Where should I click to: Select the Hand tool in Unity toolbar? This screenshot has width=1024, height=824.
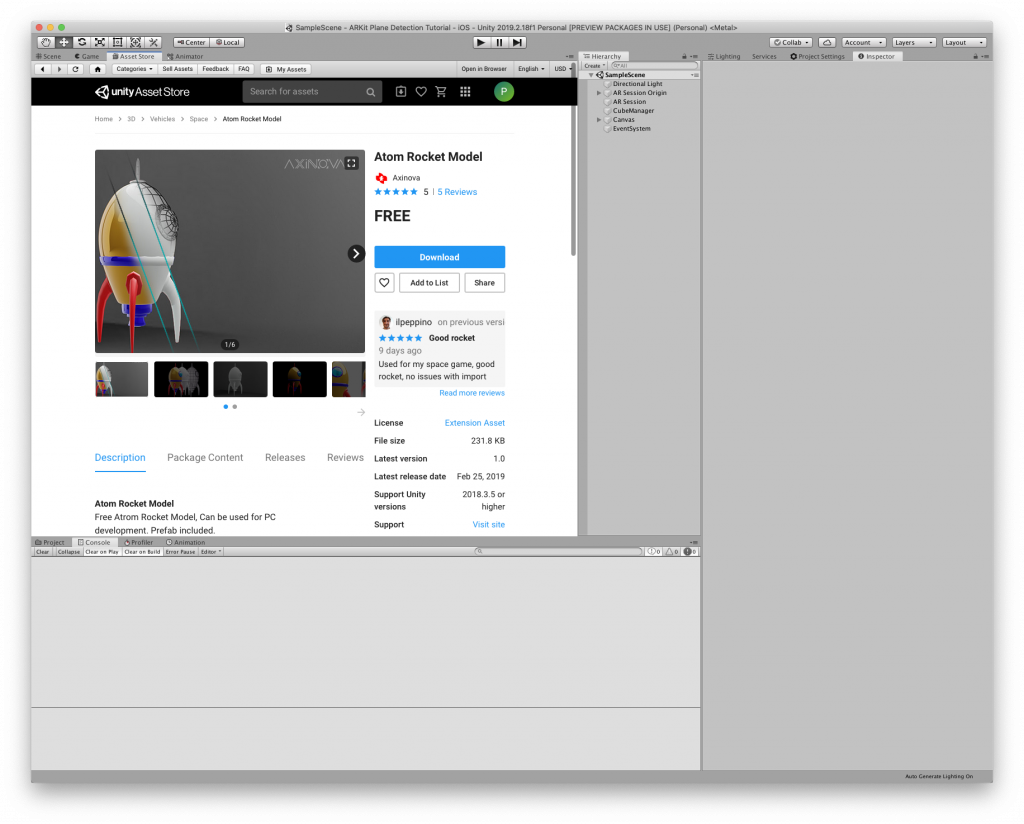[46, 42]
